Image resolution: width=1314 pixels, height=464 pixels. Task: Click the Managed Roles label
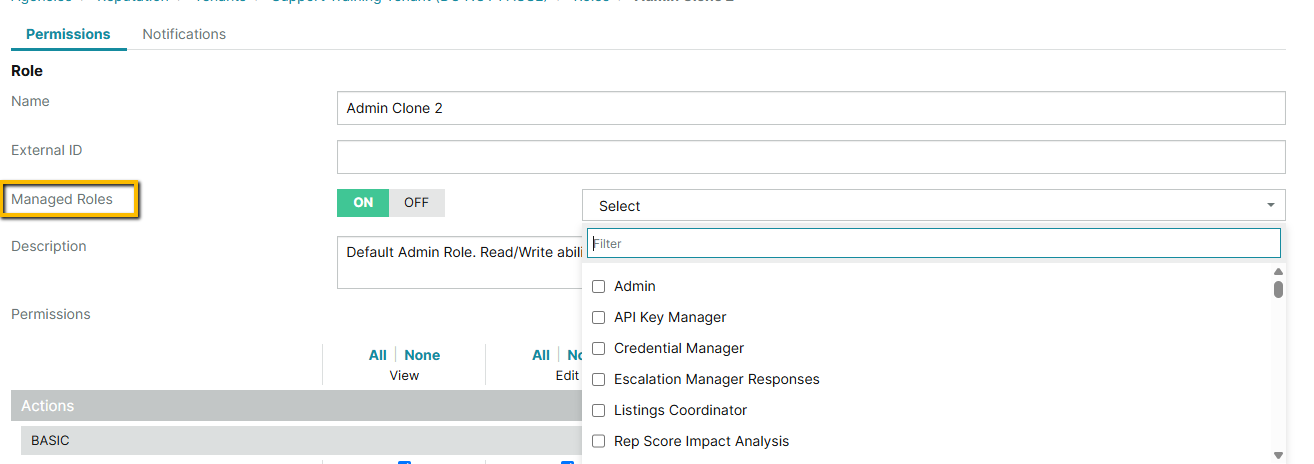pyautogui.click(x=62, y=199)
